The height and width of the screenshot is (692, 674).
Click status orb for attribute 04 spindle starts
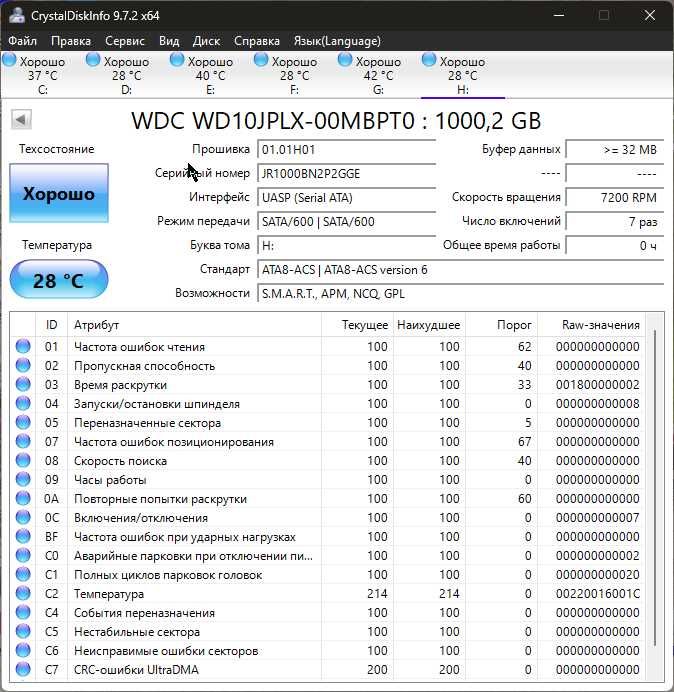(x=23, y=403)
